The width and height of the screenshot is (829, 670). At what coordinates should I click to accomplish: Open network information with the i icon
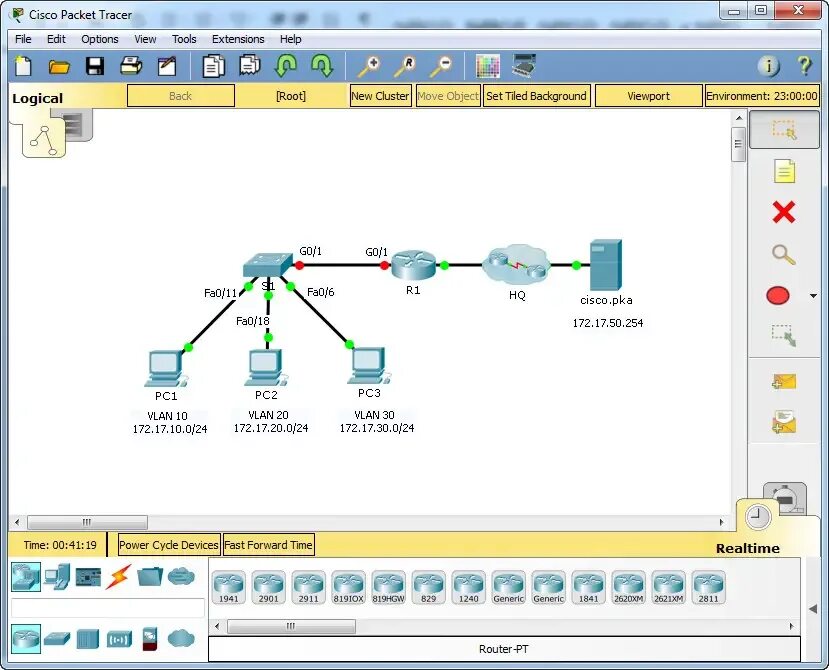768,66
